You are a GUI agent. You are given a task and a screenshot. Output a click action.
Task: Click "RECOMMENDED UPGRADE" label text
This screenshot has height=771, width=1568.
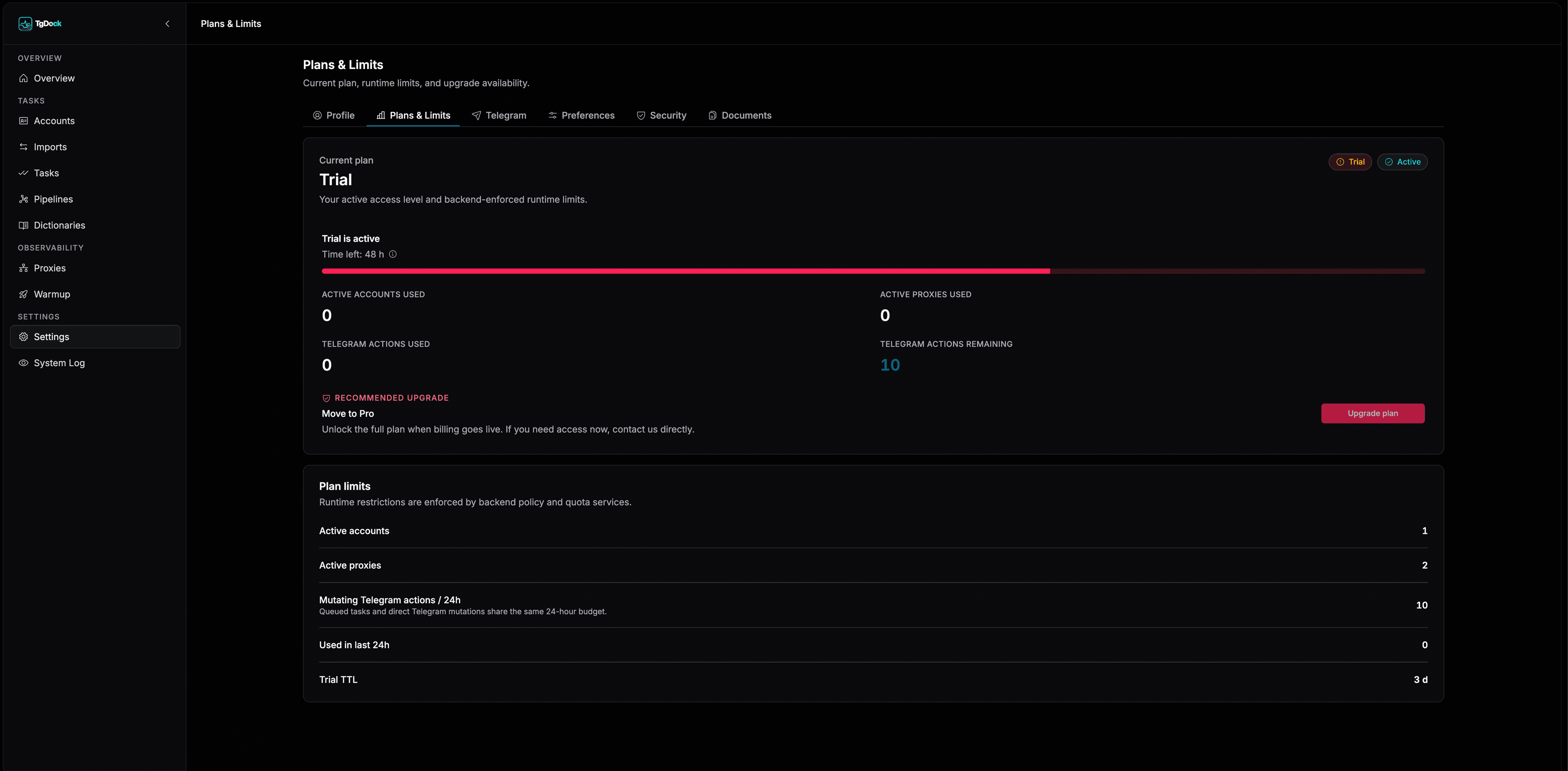point(392,398)
